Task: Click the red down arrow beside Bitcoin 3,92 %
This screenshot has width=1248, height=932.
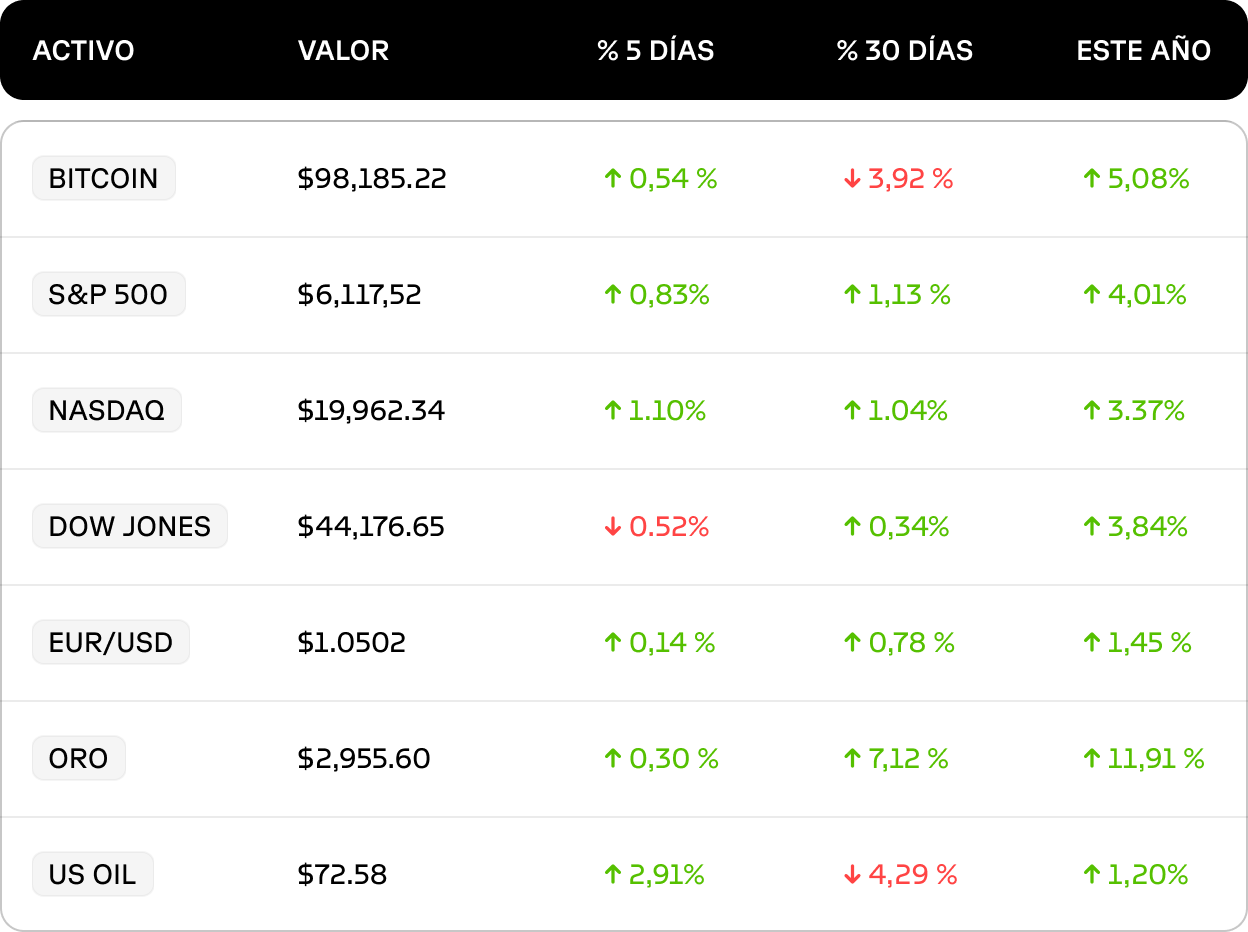Action: (852, 179)
